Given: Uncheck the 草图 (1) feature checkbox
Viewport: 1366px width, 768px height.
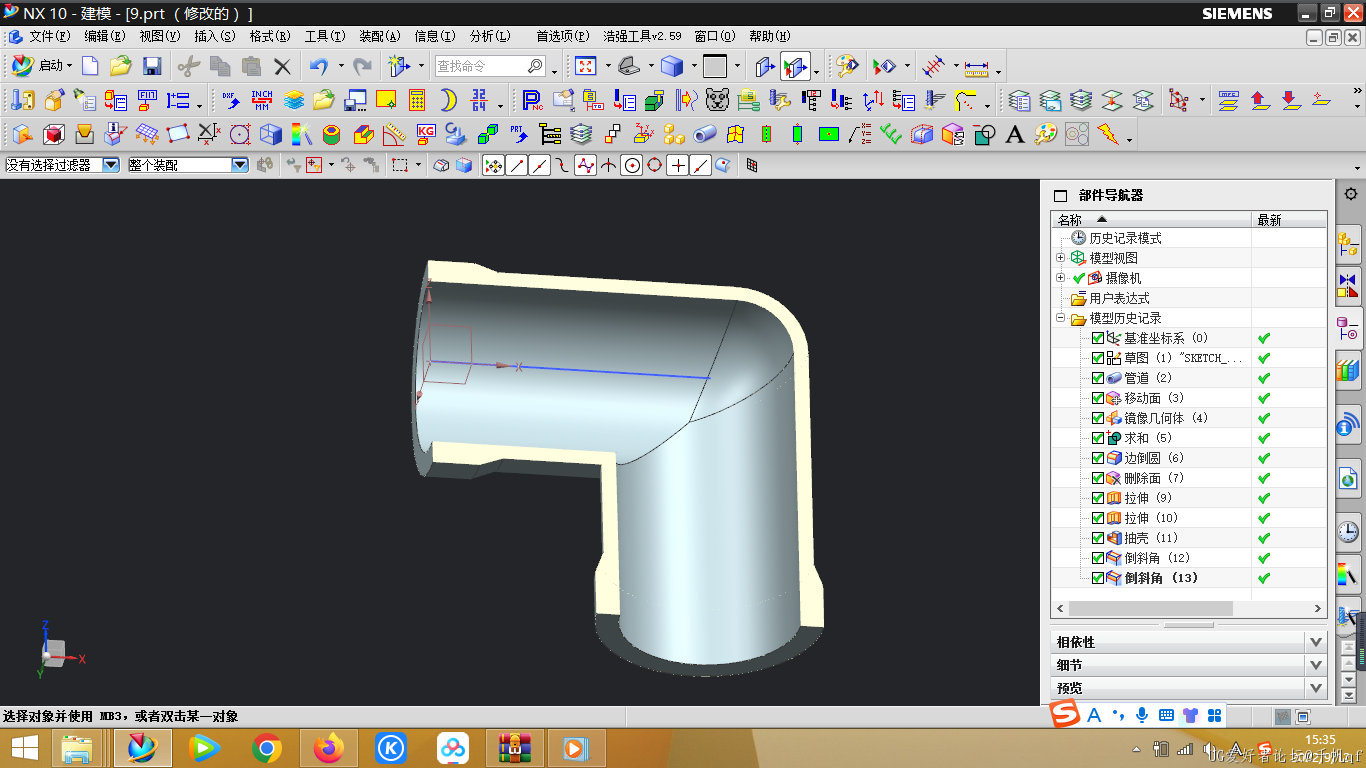Looking at the screenshot, I should [x=1098, y=358].
